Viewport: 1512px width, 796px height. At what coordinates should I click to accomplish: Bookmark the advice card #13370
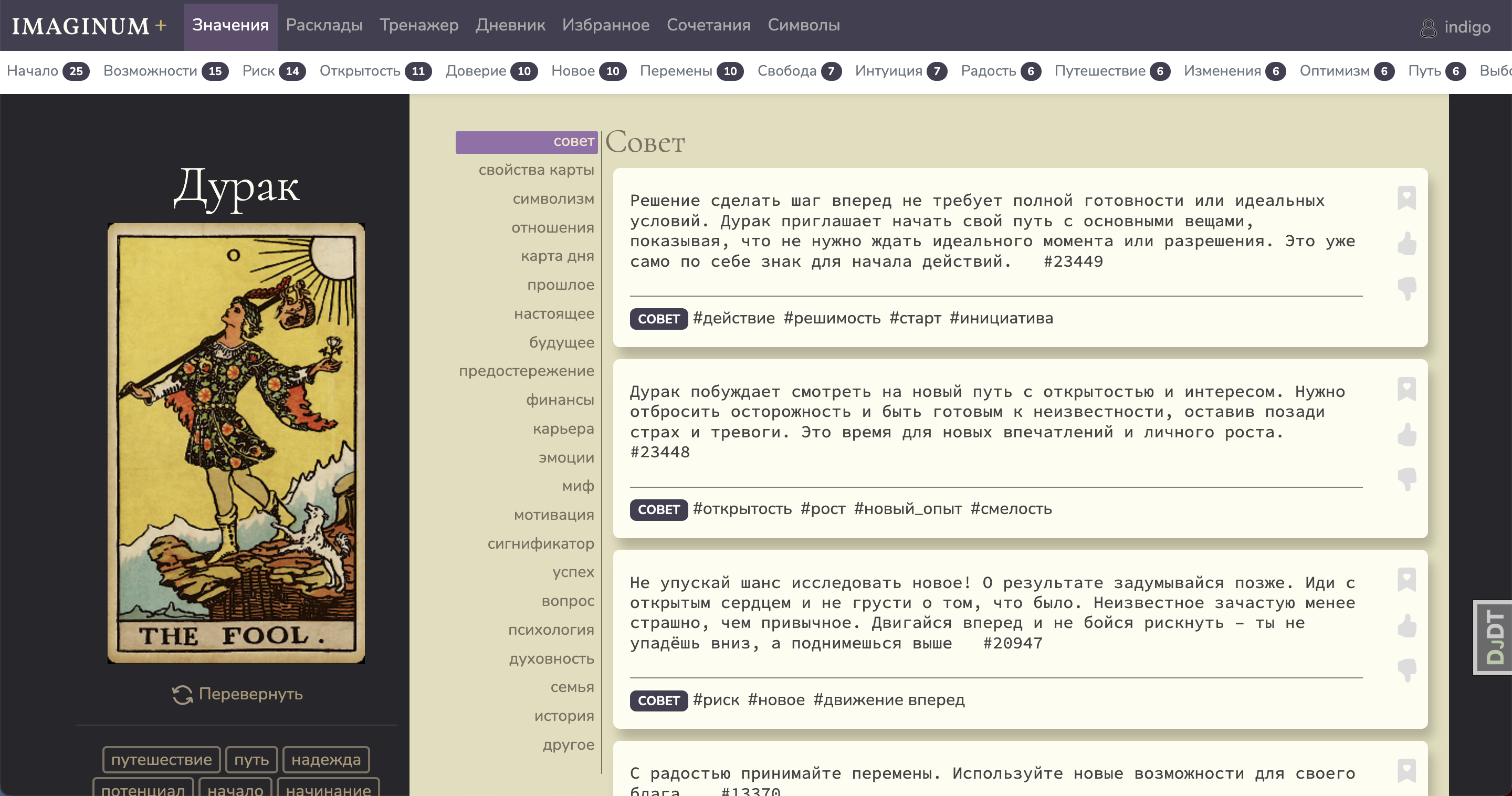[1406, 770]
